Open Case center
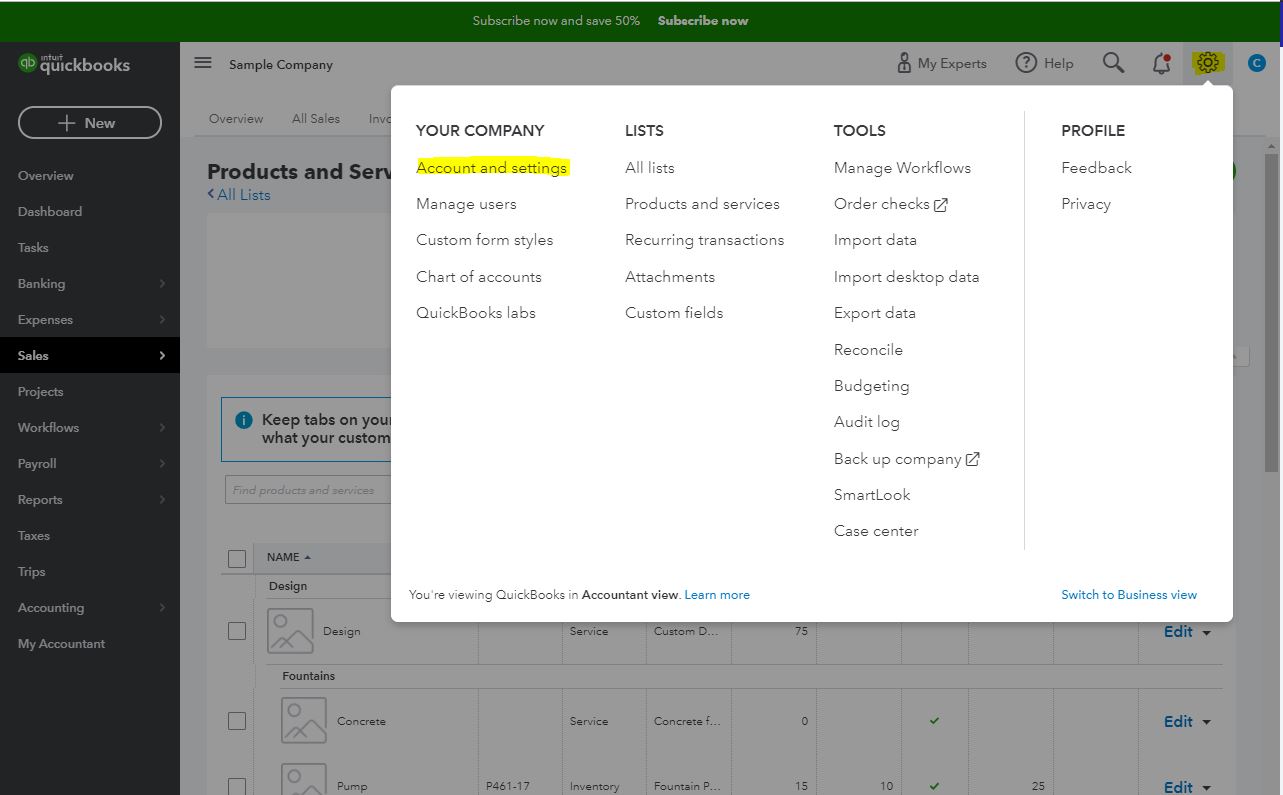The height and width of the screenshot is (795, 1283). click(876, 531)
